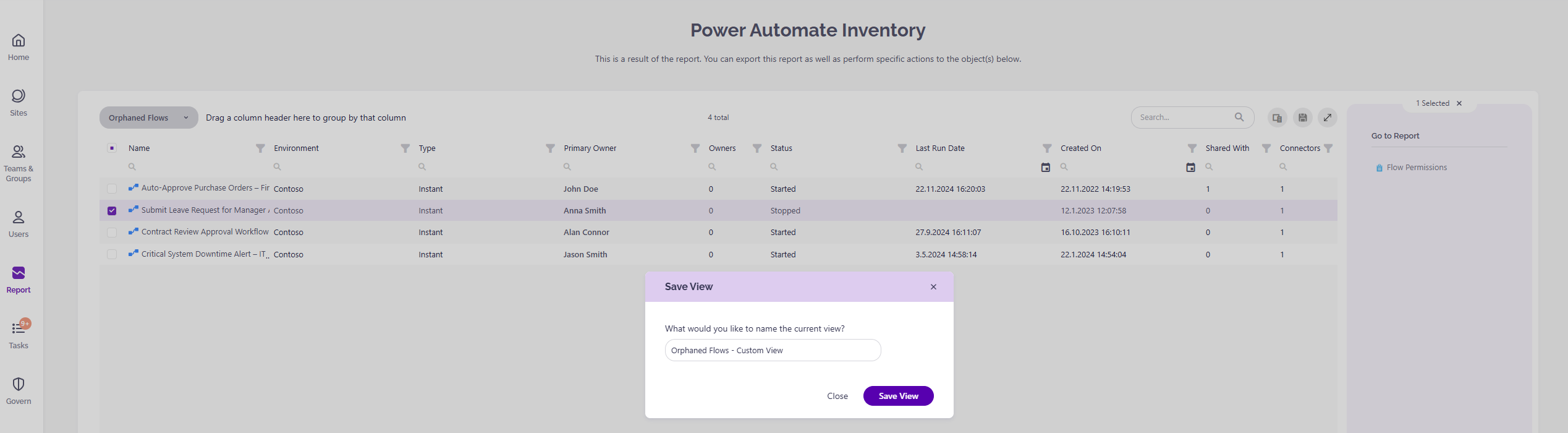The image size is (1568, 433).
Task: Sort by Last Run Date header
Action: 940,148
